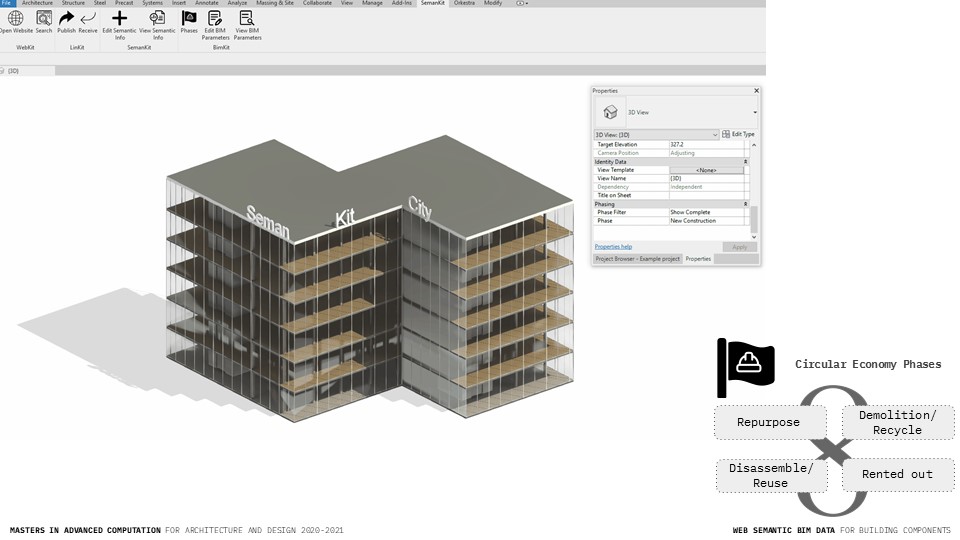Collapse the Phasing section
Image resolution: width=960 pixels, height=540 pixels.
point(745,204)
